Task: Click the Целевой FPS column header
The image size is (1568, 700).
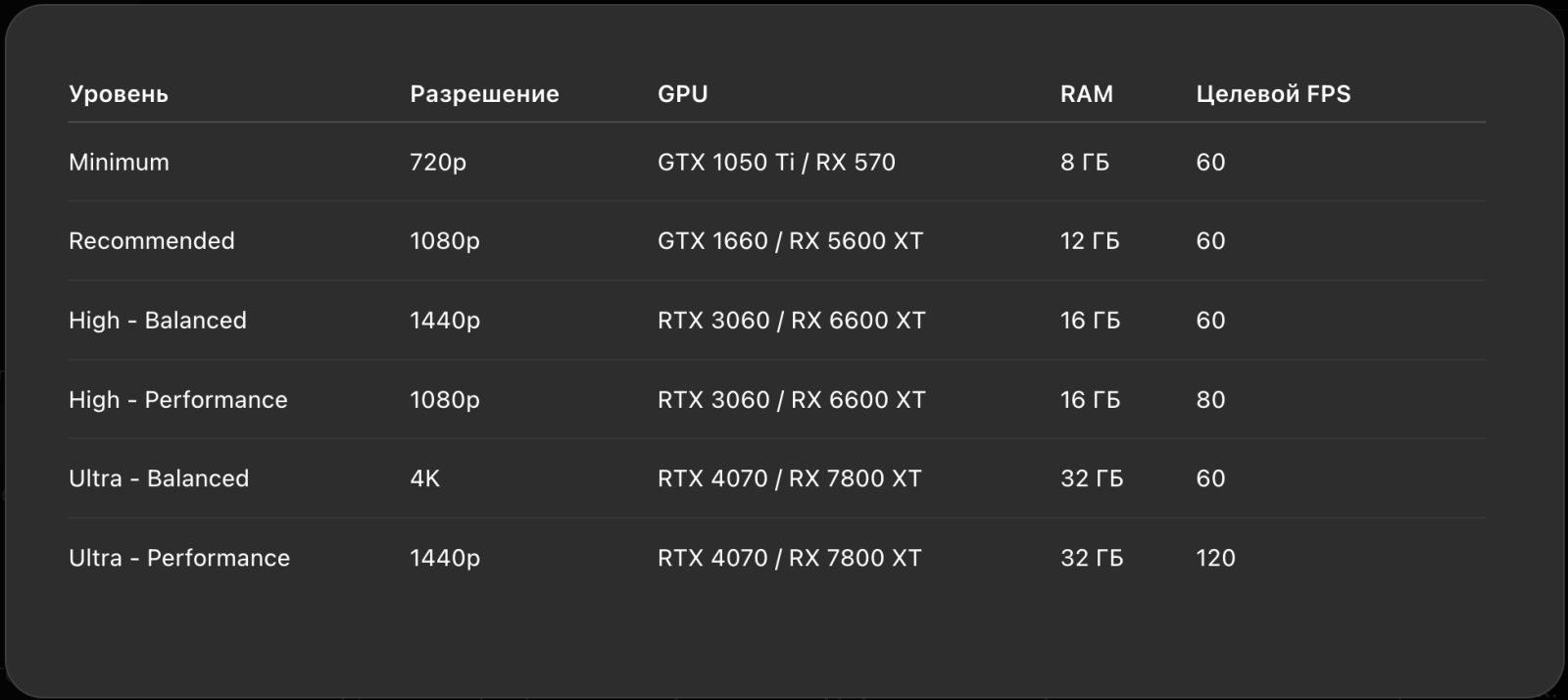Action: coord(1273,94)
